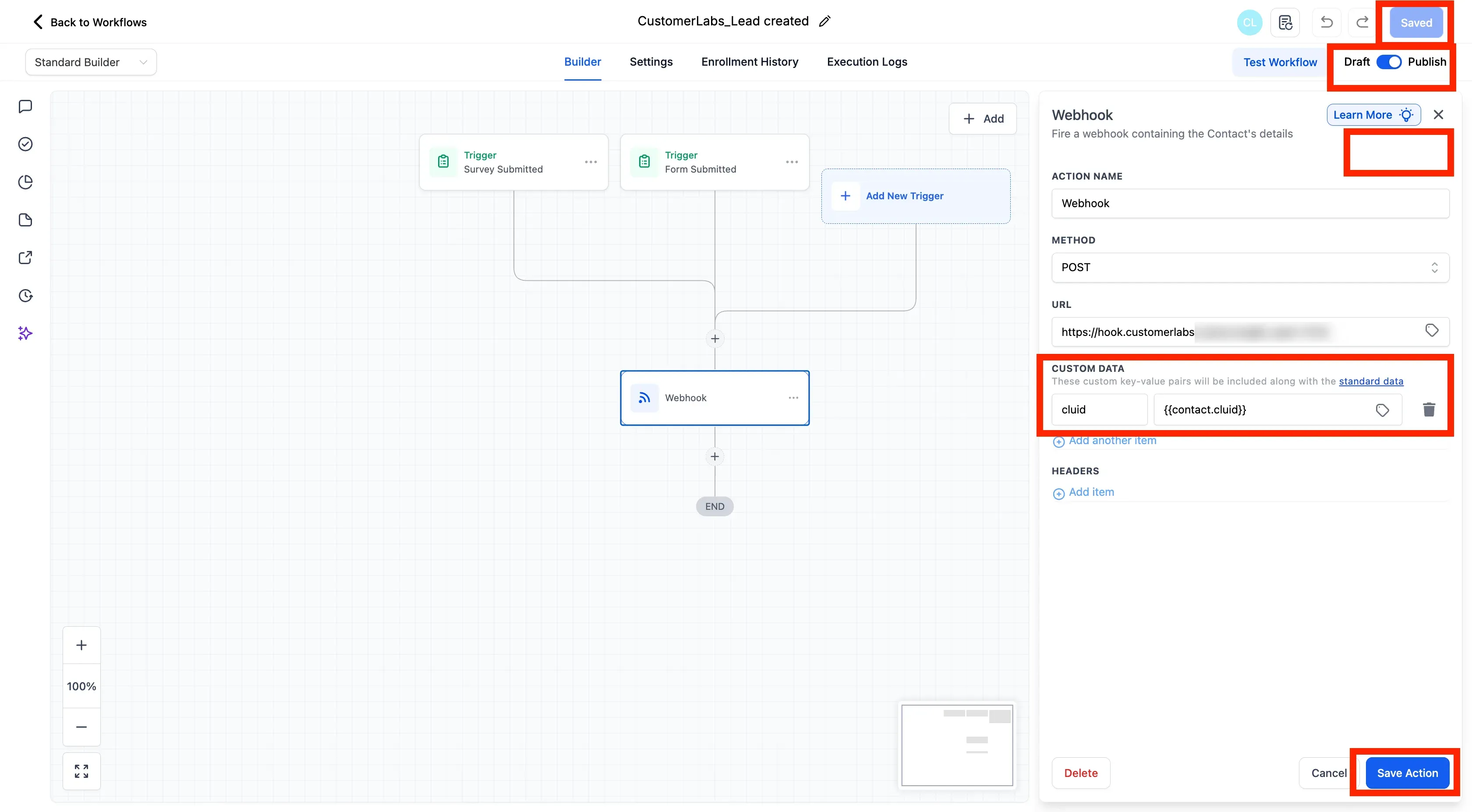The image size is (1472, 812).
Task: Open the external link sidebar icon
Action: 25,258
